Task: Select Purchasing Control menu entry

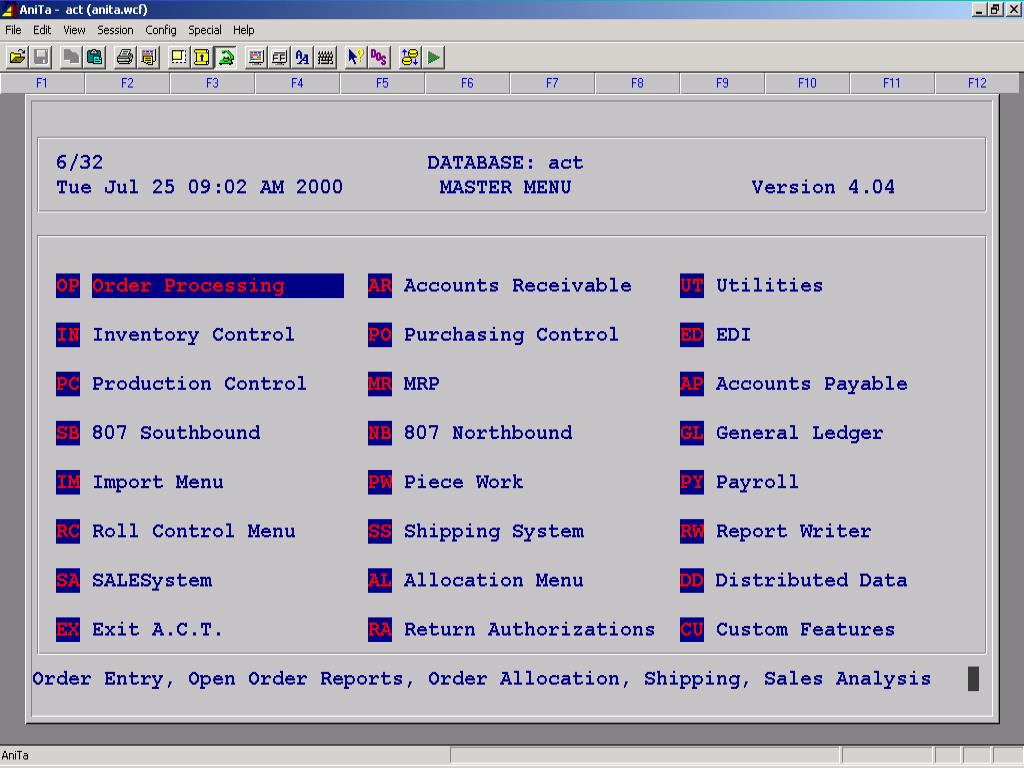Action: (x=493, y=335)
